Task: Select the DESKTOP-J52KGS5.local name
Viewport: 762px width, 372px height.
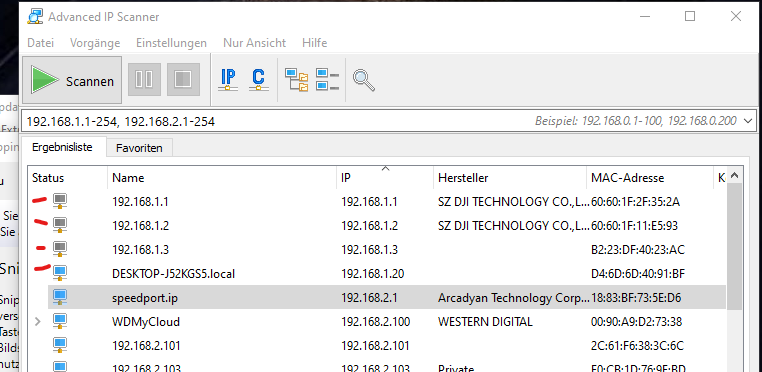Action: [x=173, y=274]
